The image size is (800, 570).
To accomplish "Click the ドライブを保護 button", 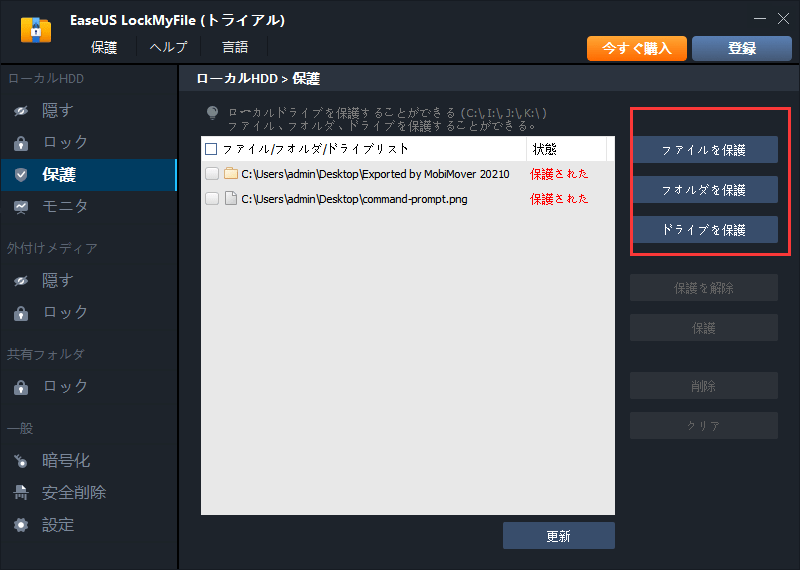I will (704, 229).
